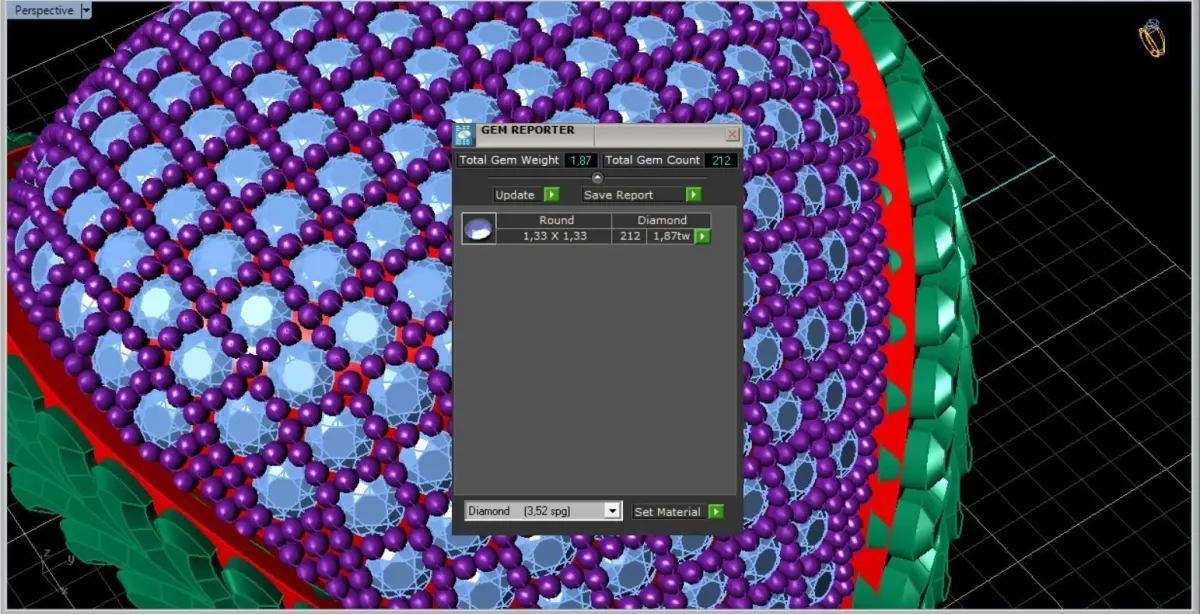Click the 1,33 X 1,33 size cell
The height and width of the screenshot is (614, 1200).
554,236
